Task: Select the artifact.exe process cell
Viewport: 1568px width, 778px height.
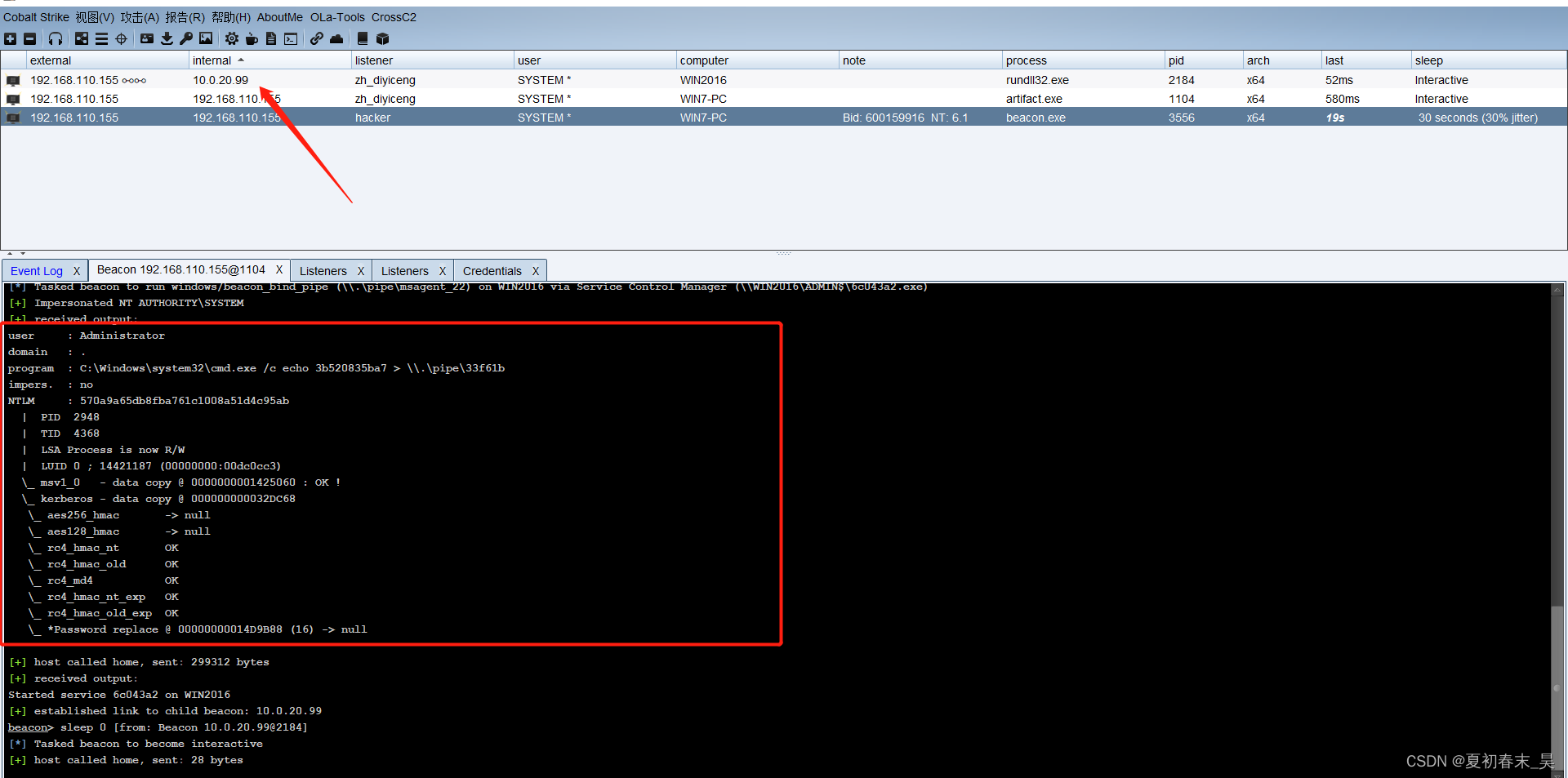Action: click(1034, 99)
